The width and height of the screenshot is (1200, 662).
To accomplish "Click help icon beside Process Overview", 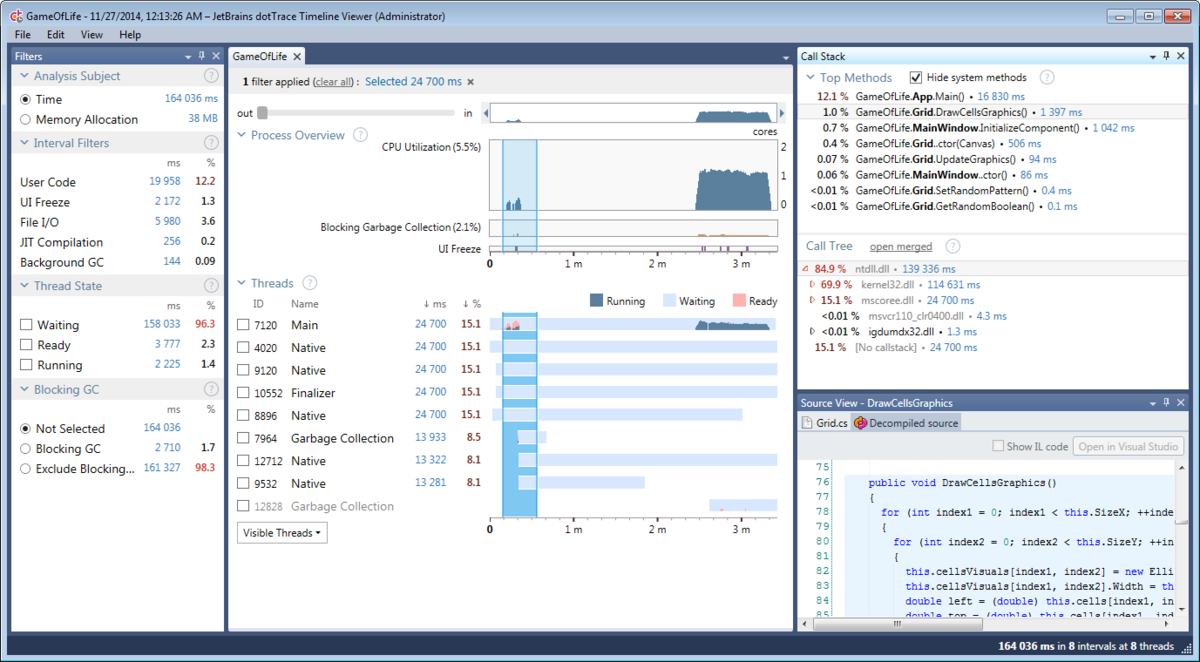I will point(360,135).
